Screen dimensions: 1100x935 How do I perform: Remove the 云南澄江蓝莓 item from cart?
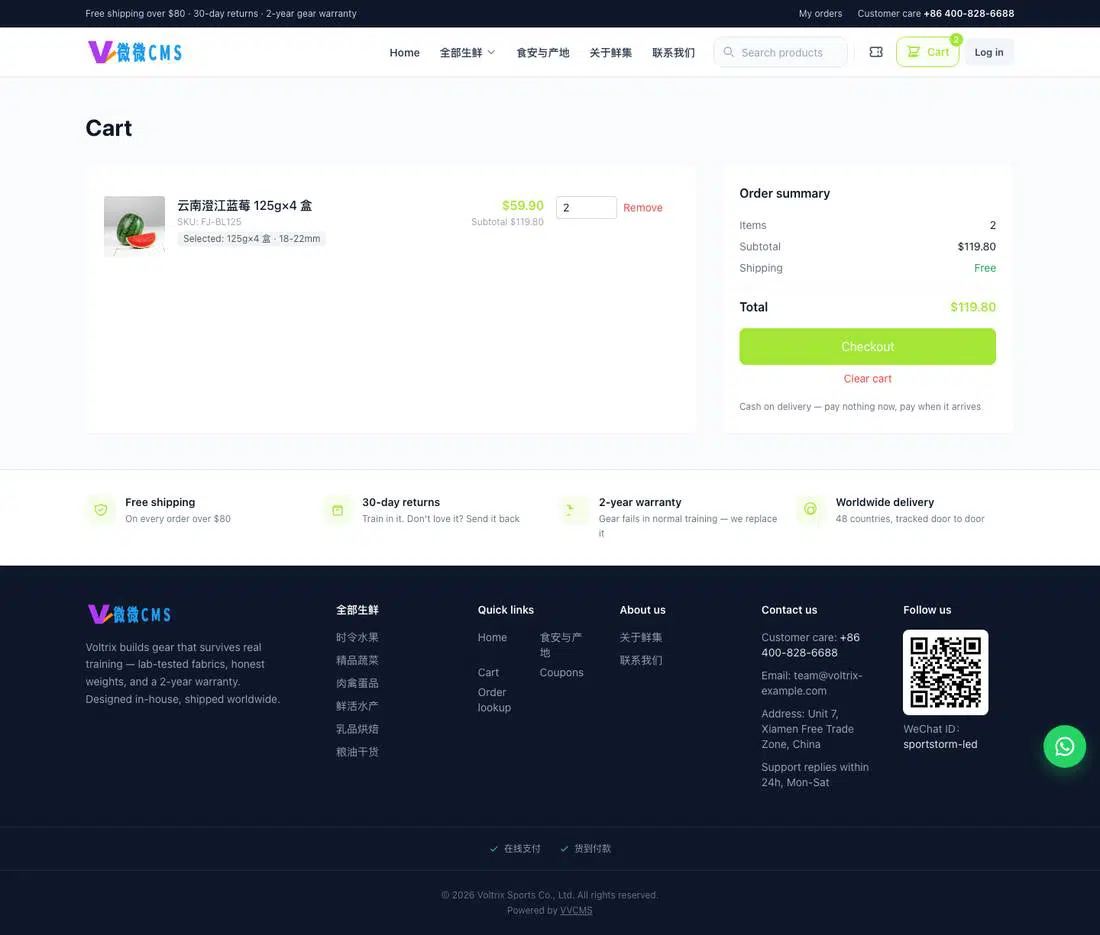[x=643, y=208]
